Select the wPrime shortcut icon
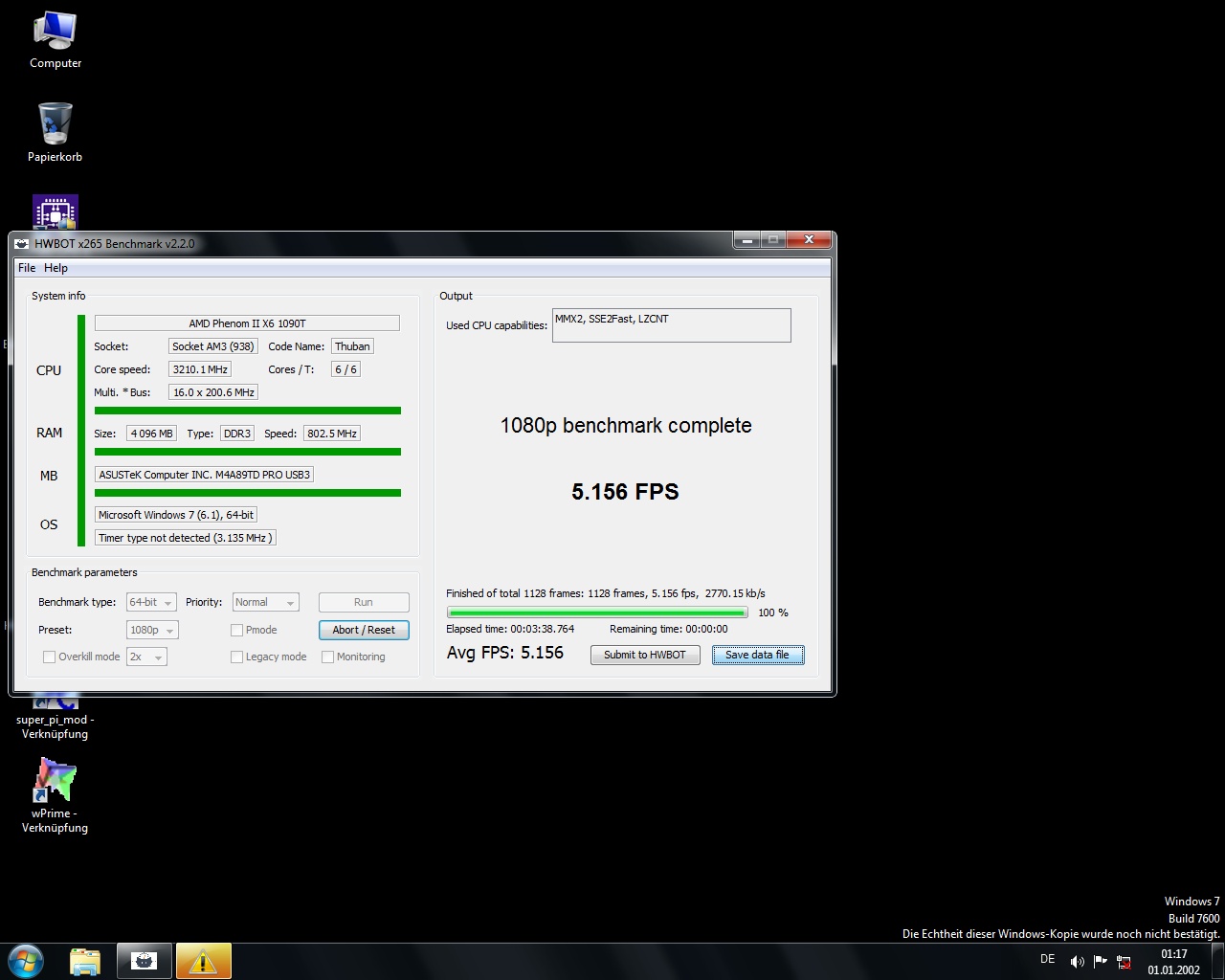Image resolution: width=1225 pixels, height=980 pixels. 55,795
